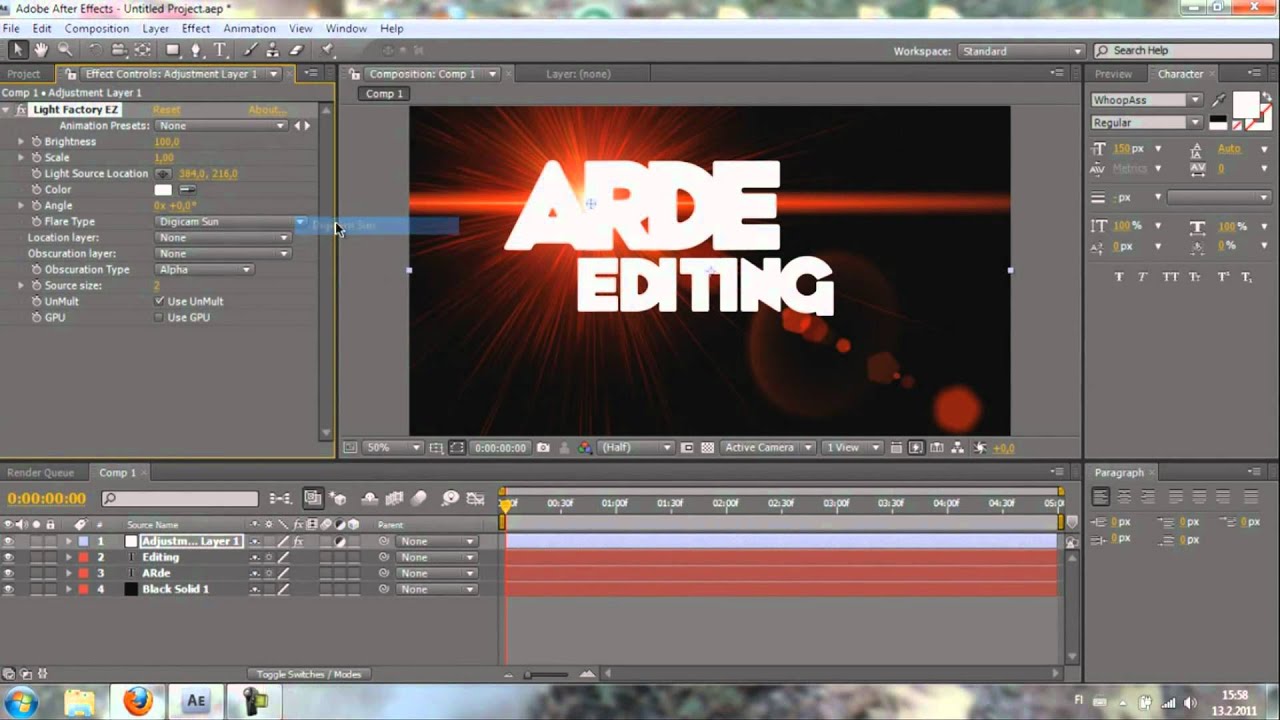Click the About link for Light Factory EZ

pyautogui.click(x=267, y=110)
